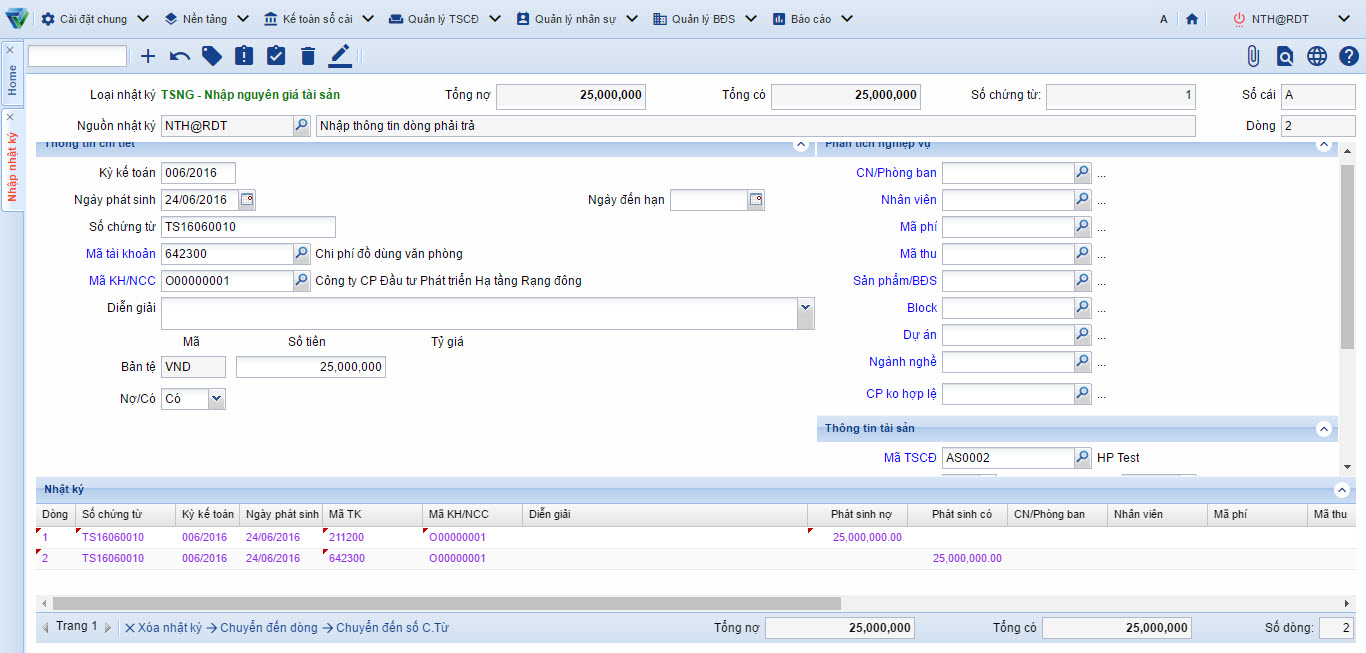Click the document search icon at top right
The height and width of the screenshot is (653, 1366).
(1285, 56)
